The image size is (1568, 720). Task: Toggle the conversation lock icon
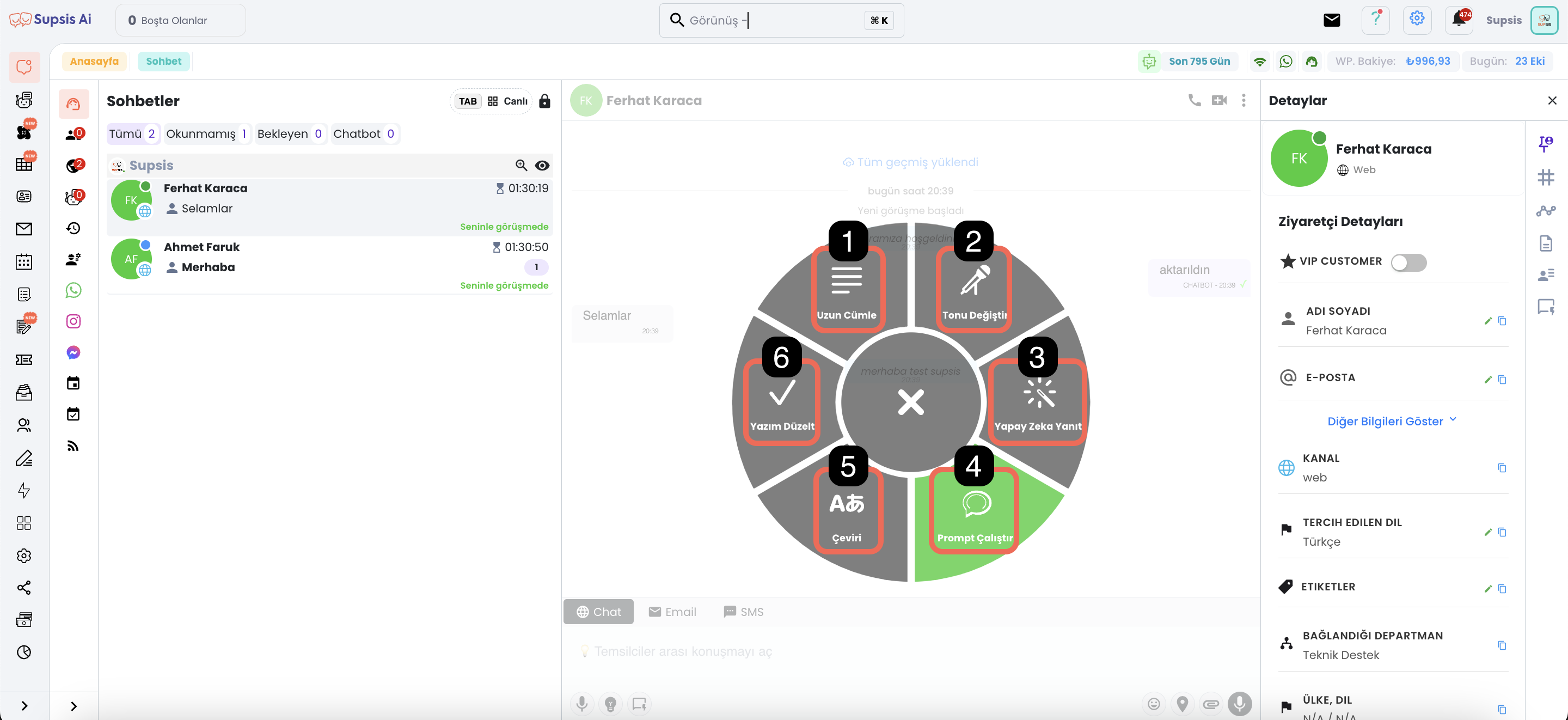pyautogui.click(x=544, y=101)
